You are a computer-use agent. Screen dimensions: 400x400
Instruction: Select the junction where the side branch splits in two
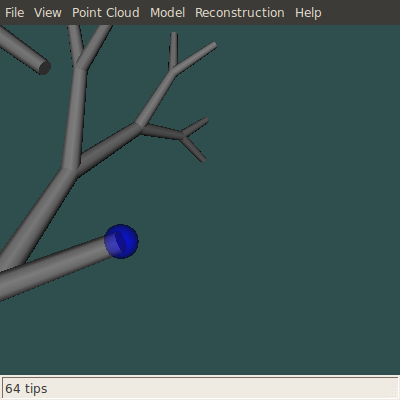(140, 127)
